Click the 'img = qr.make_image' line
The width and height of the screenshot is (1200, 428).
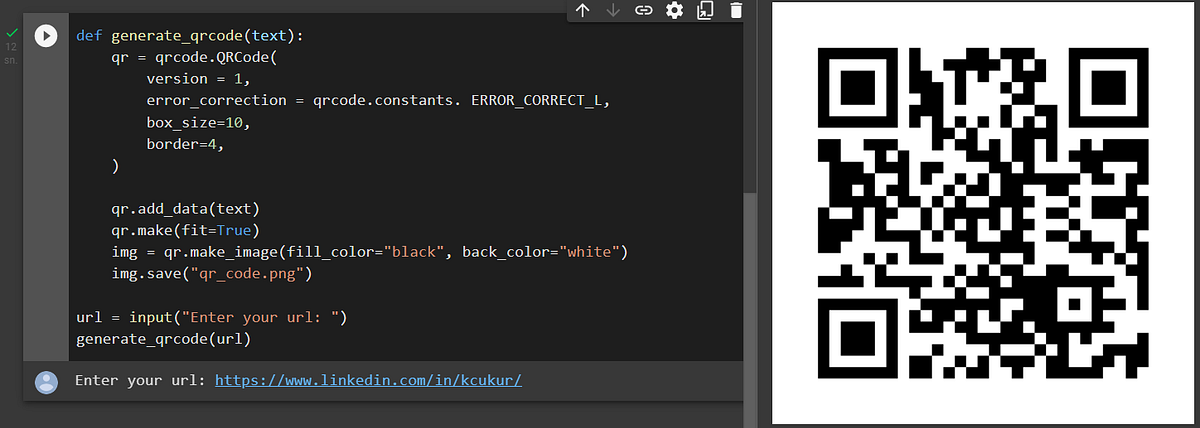point(369,251)
